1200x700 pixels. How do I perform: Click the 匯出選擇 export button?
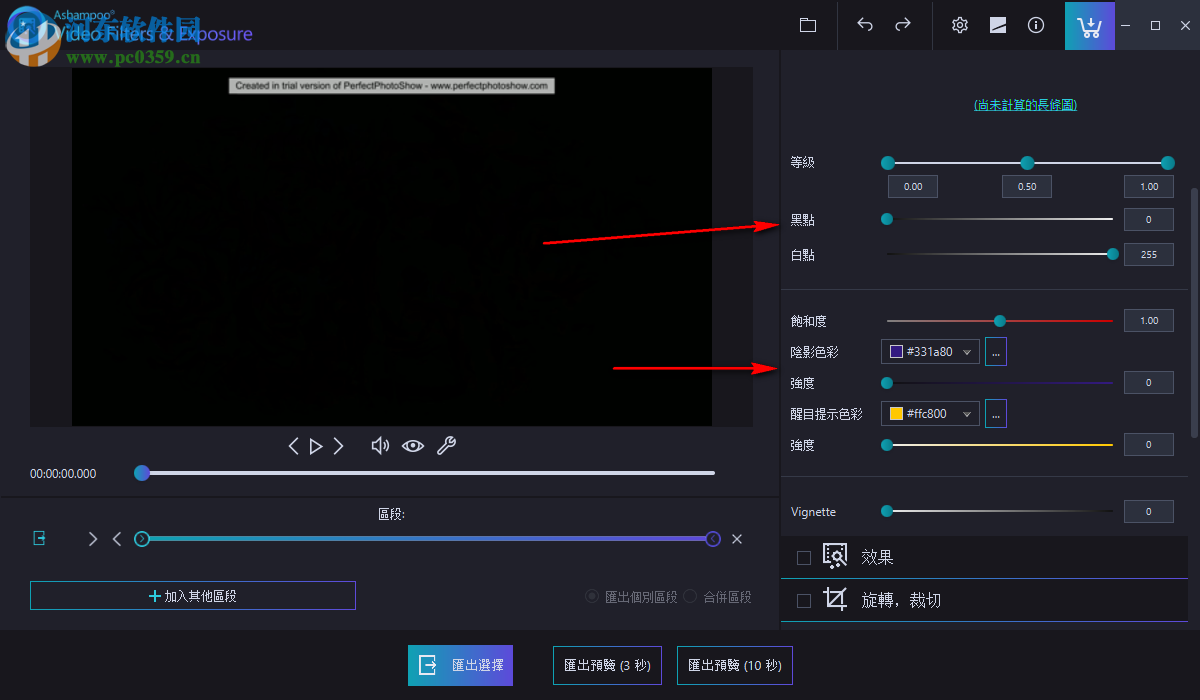point(460,665)
